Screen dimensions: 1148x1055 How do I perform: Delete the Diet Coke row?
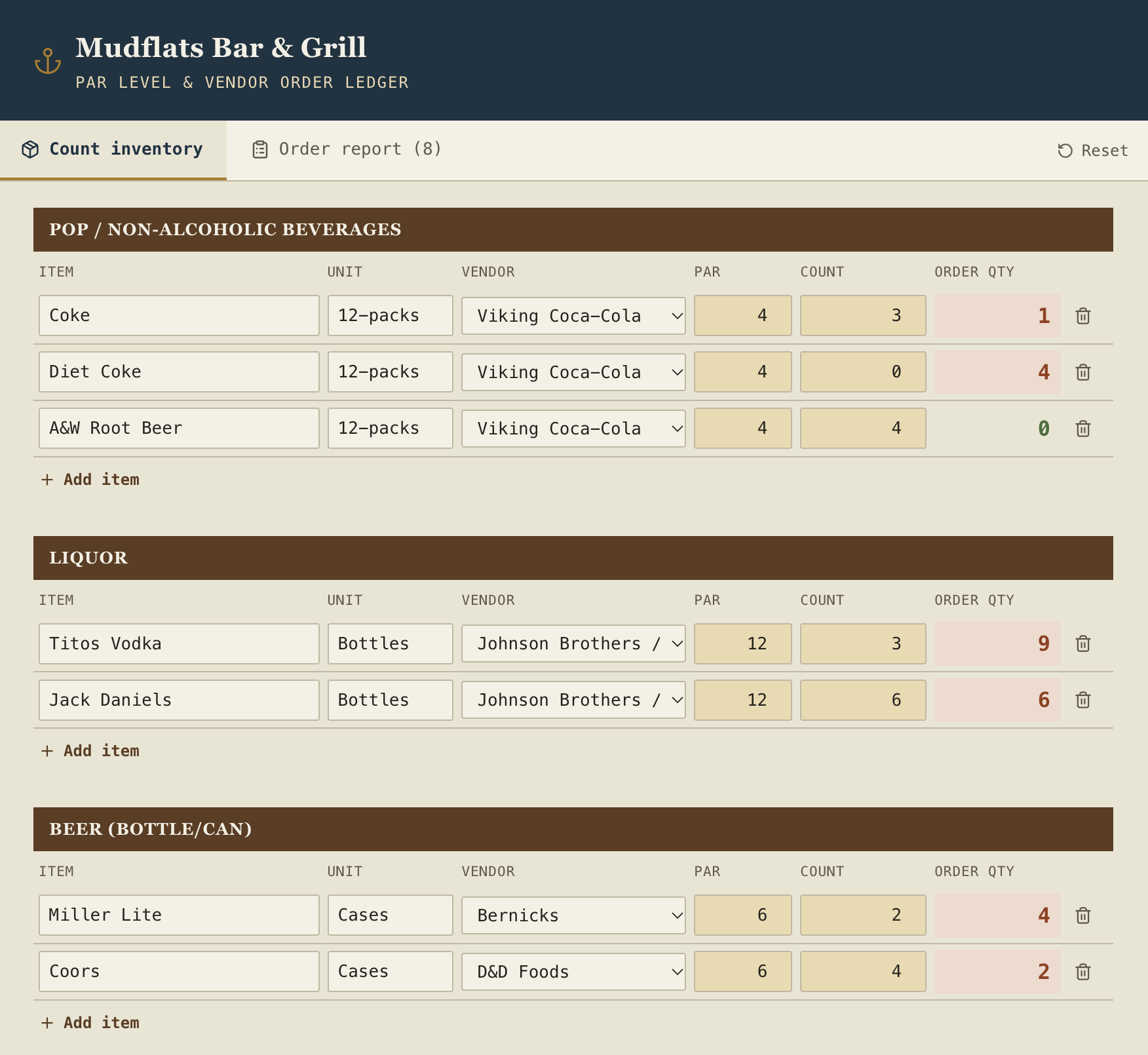[x=1083, y=372]
